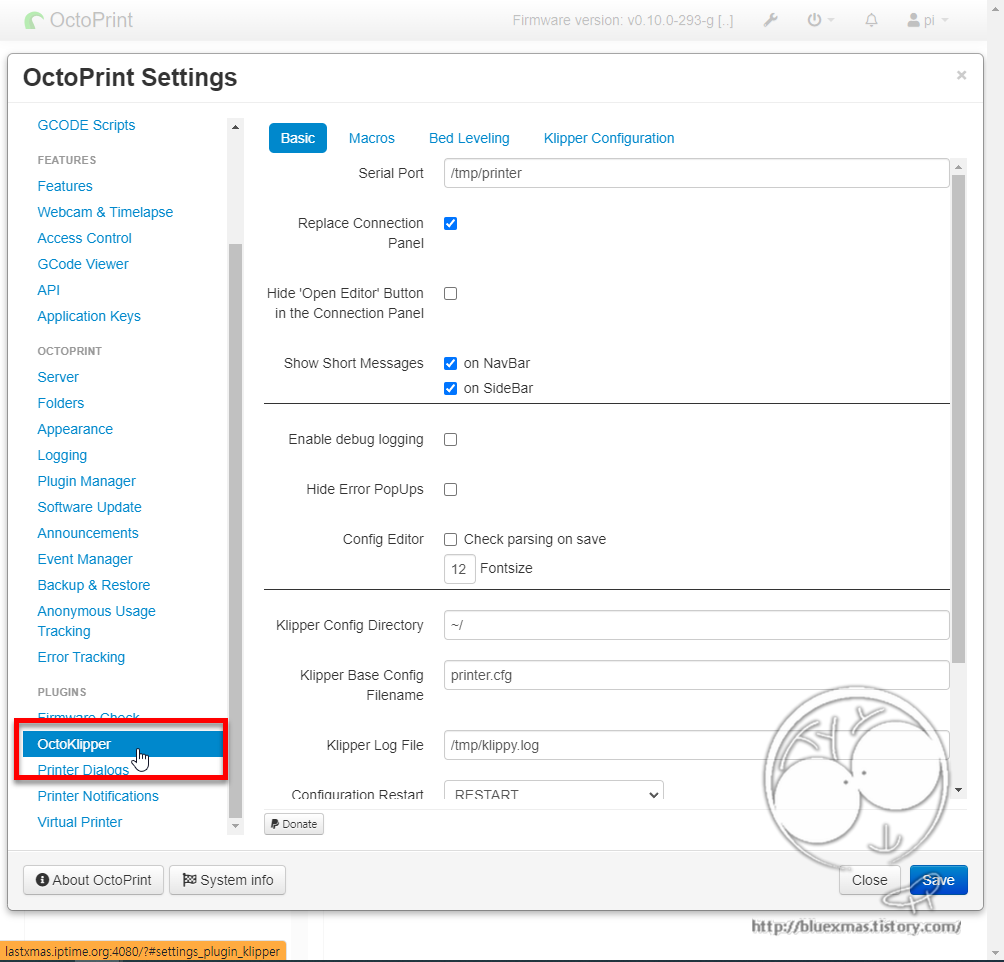Switch to the Bed Leveling tab

469,138
